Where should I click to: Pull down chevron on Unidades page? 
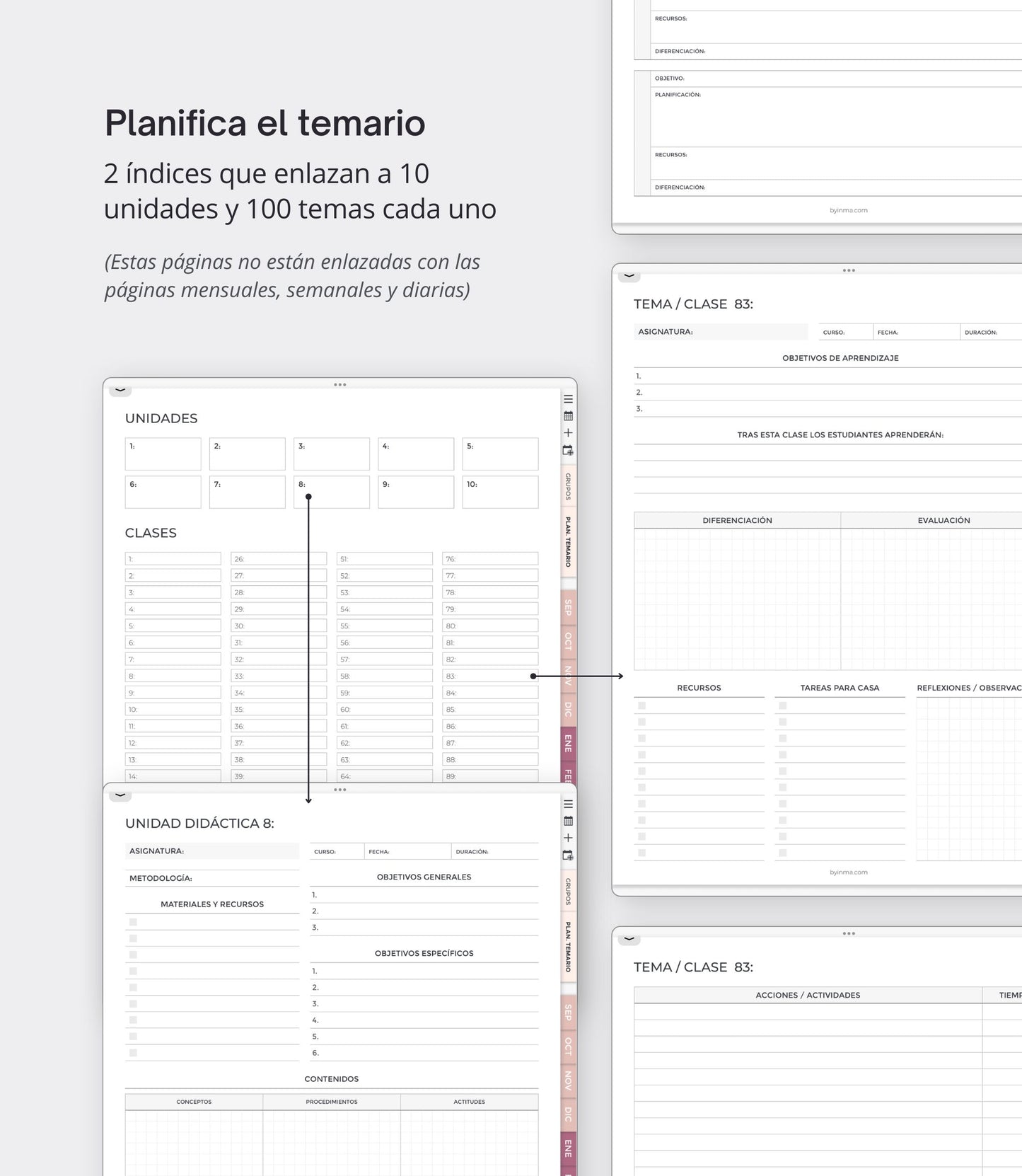click(x=120, y=390)
